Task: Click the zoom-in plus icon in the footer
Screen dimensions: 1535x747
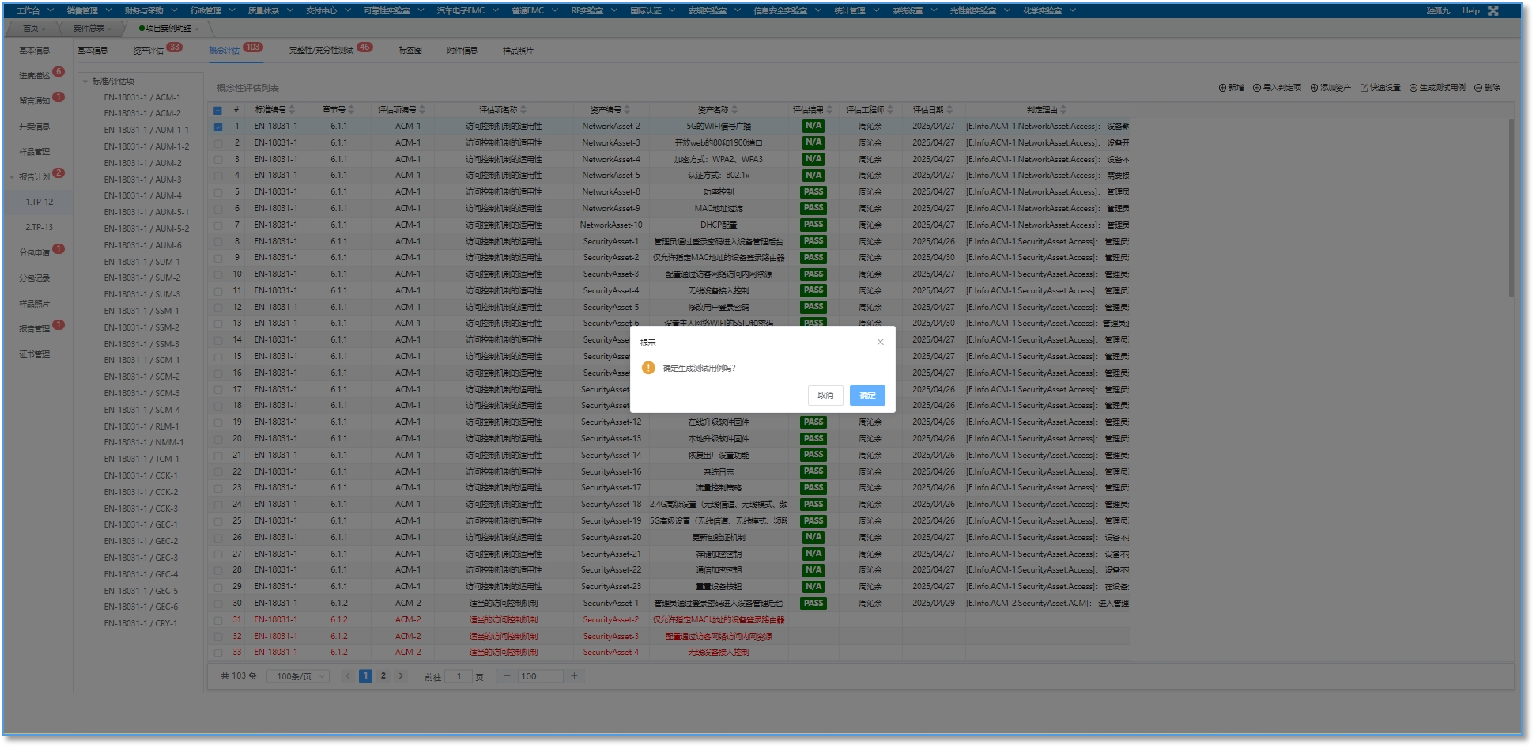Action: pos(573,676)
